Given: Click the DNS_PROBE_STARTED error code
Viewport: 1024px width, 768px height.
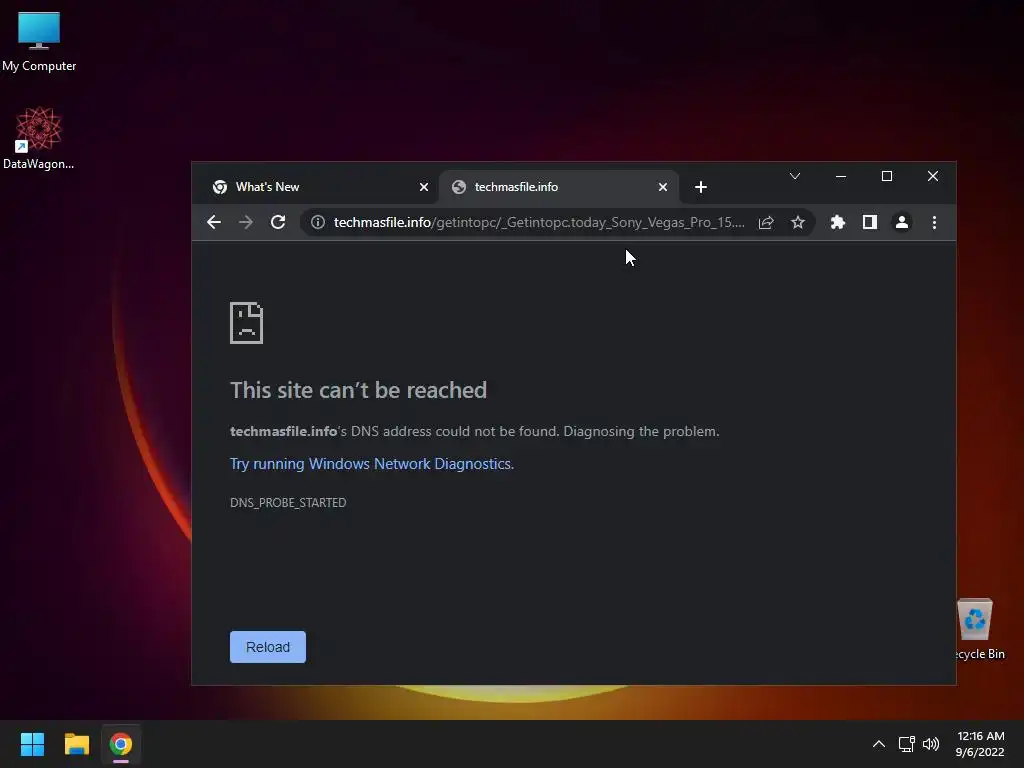Looking at the screenshot, I should tap(288, 502).
